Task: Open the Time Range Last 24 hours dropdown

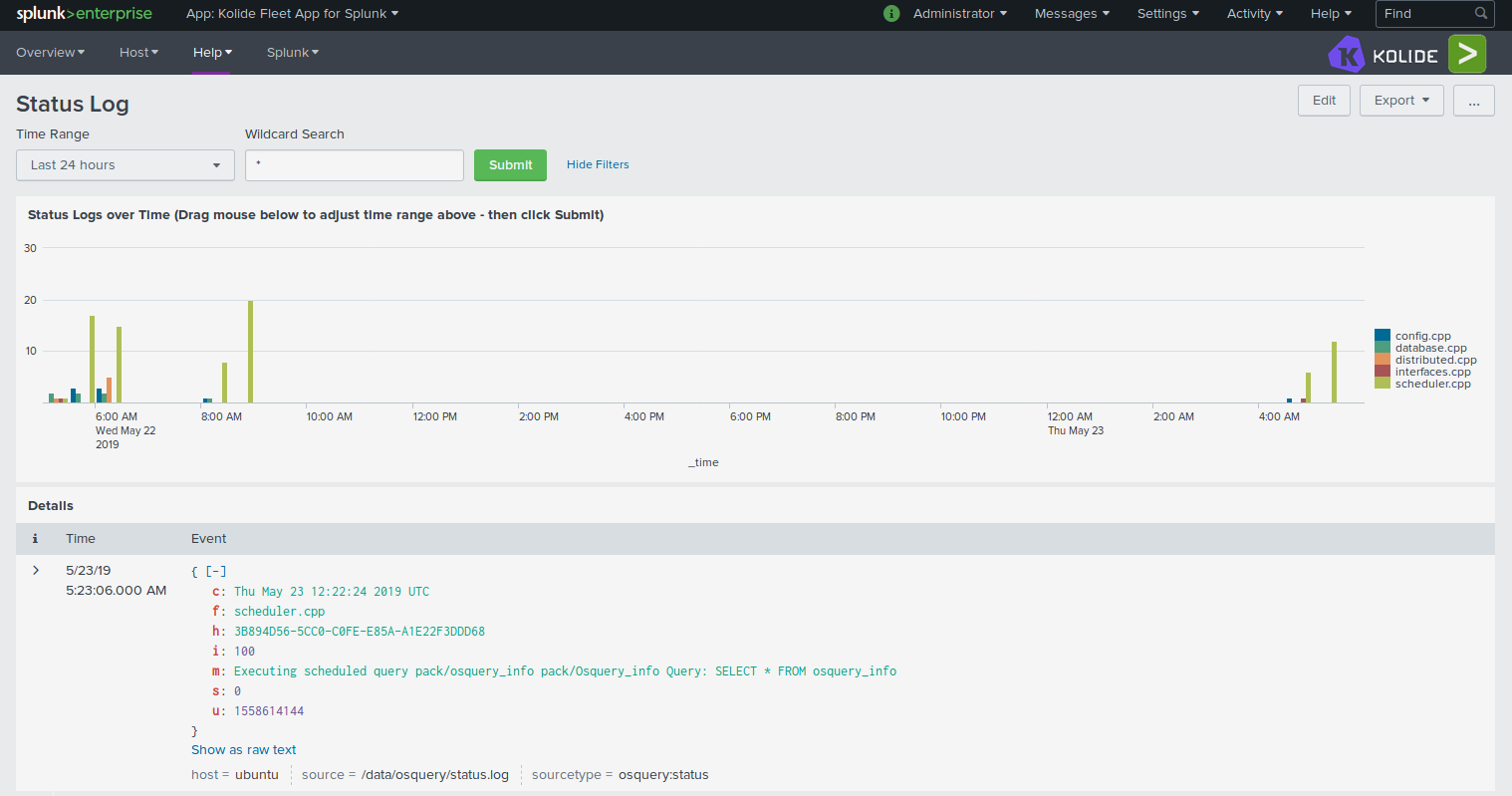Action: click(126, 165)
